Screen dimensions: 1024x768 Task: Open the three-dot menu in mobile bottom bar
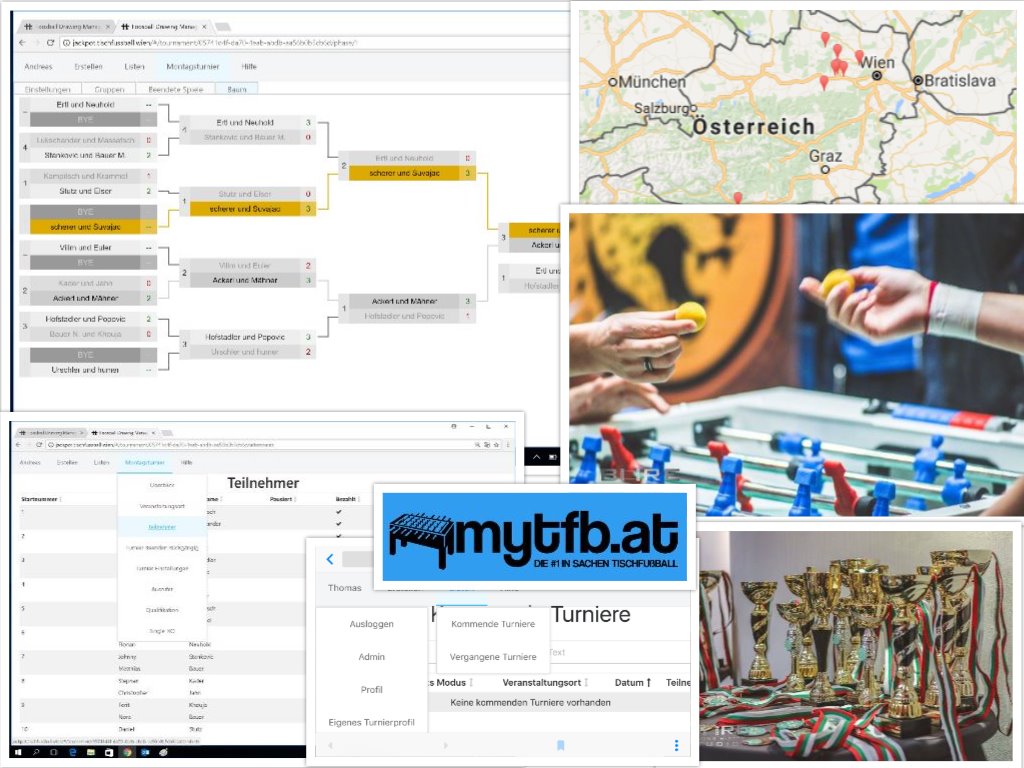[677, 745]
